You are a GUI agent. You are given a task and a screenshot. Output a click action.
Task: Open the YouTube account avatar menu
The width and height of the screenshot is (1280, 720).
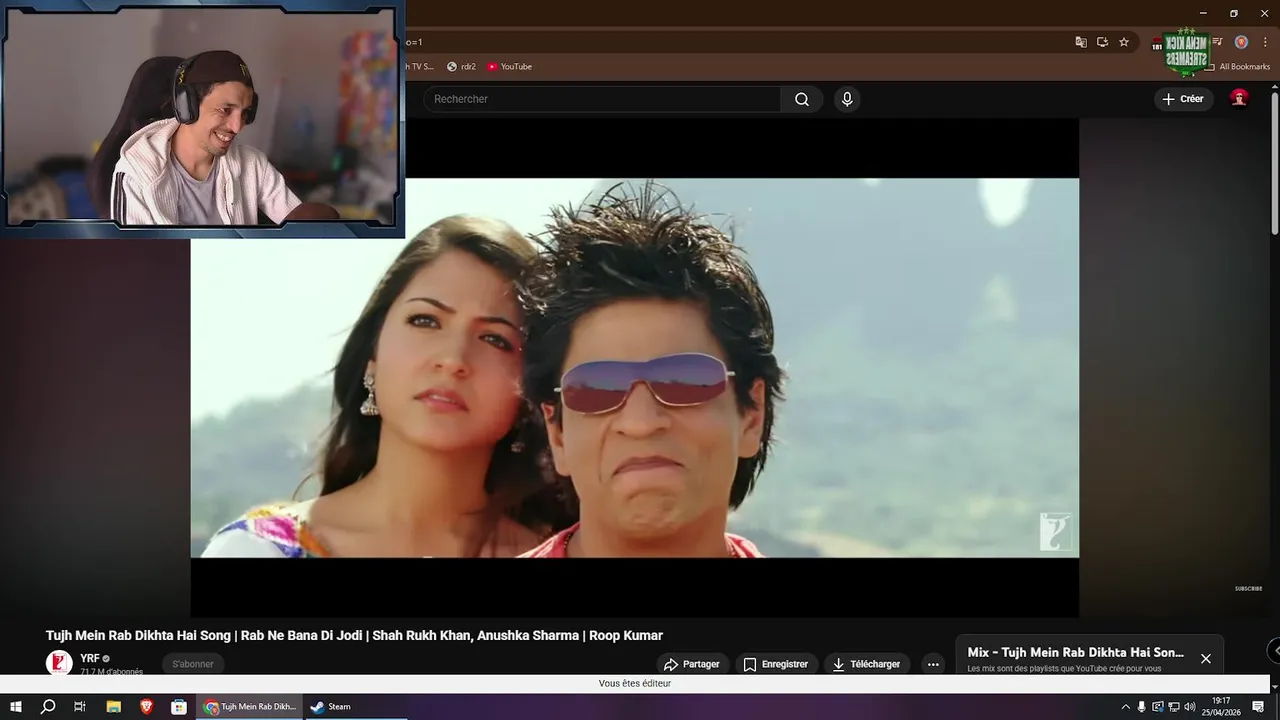(x=1239, y=98)
